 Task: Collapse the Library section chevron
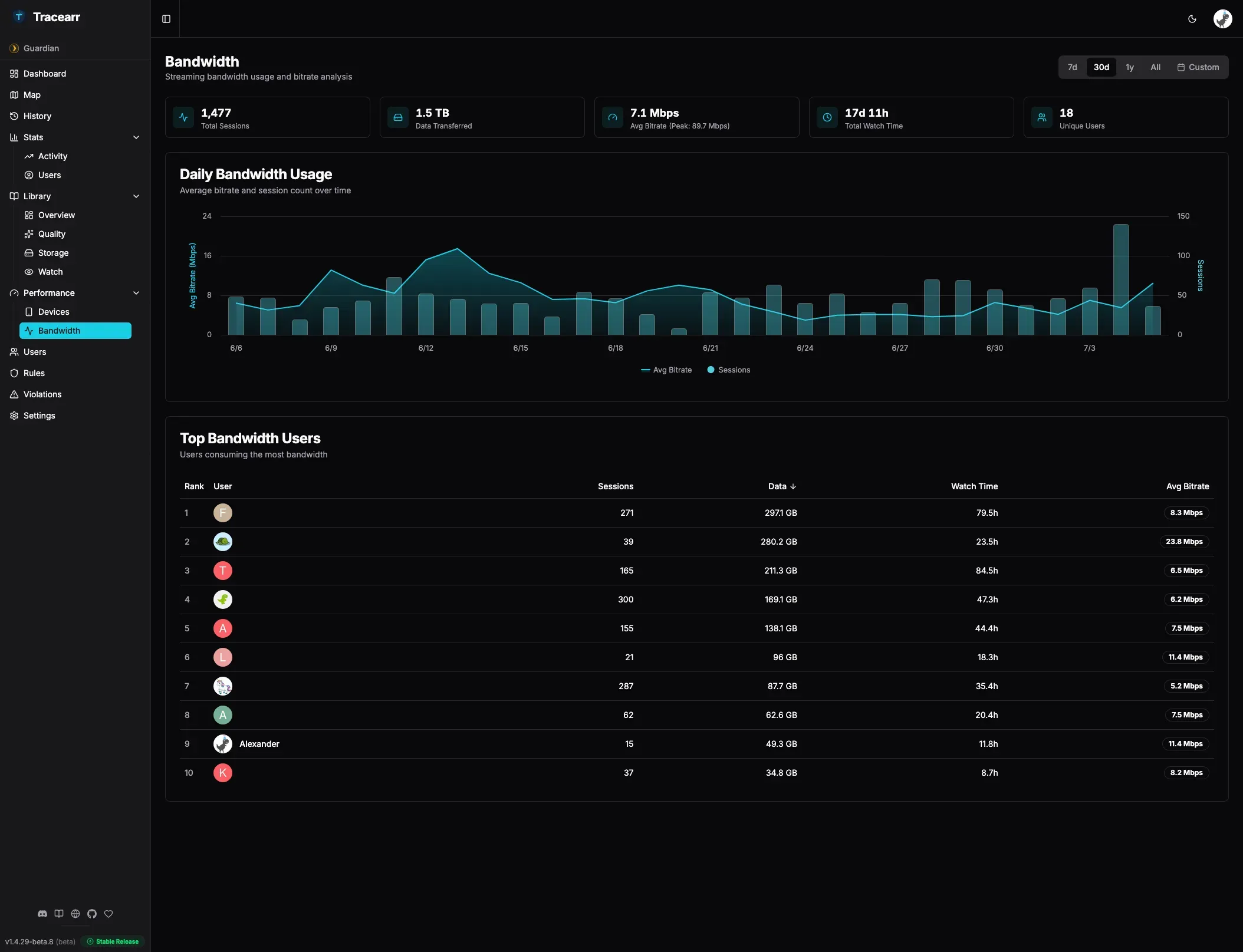(136, 196)
